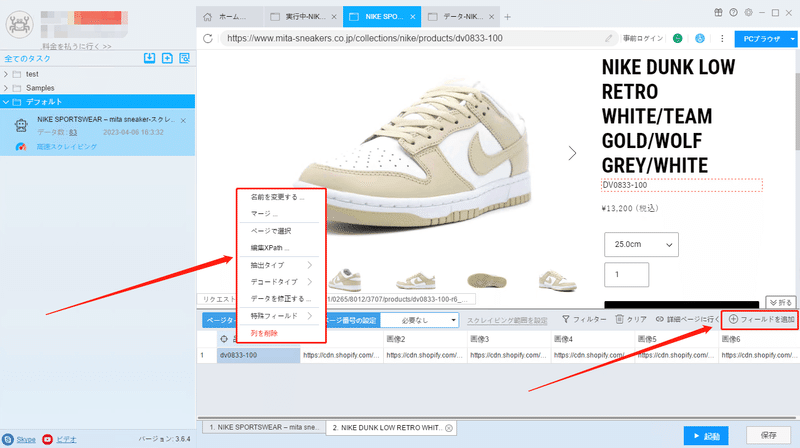Reload the page with the refresh icon

click(x=208, y=38)
